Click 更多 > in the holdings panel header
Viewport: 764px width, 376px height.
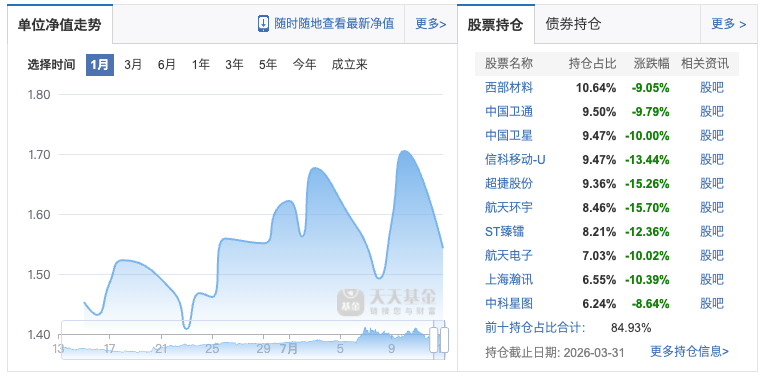[728, 24]
